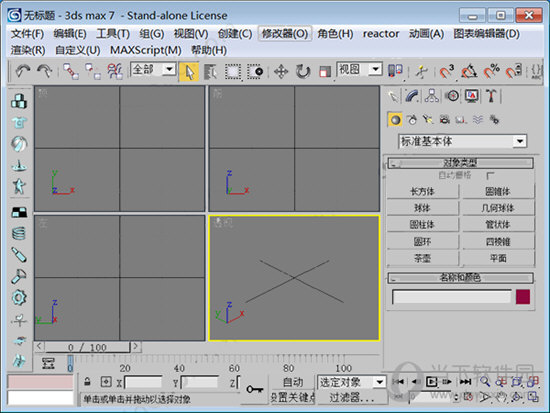Click reactor Spring coil icon
This screenshot has height=413, width=550.
point(19,233)
